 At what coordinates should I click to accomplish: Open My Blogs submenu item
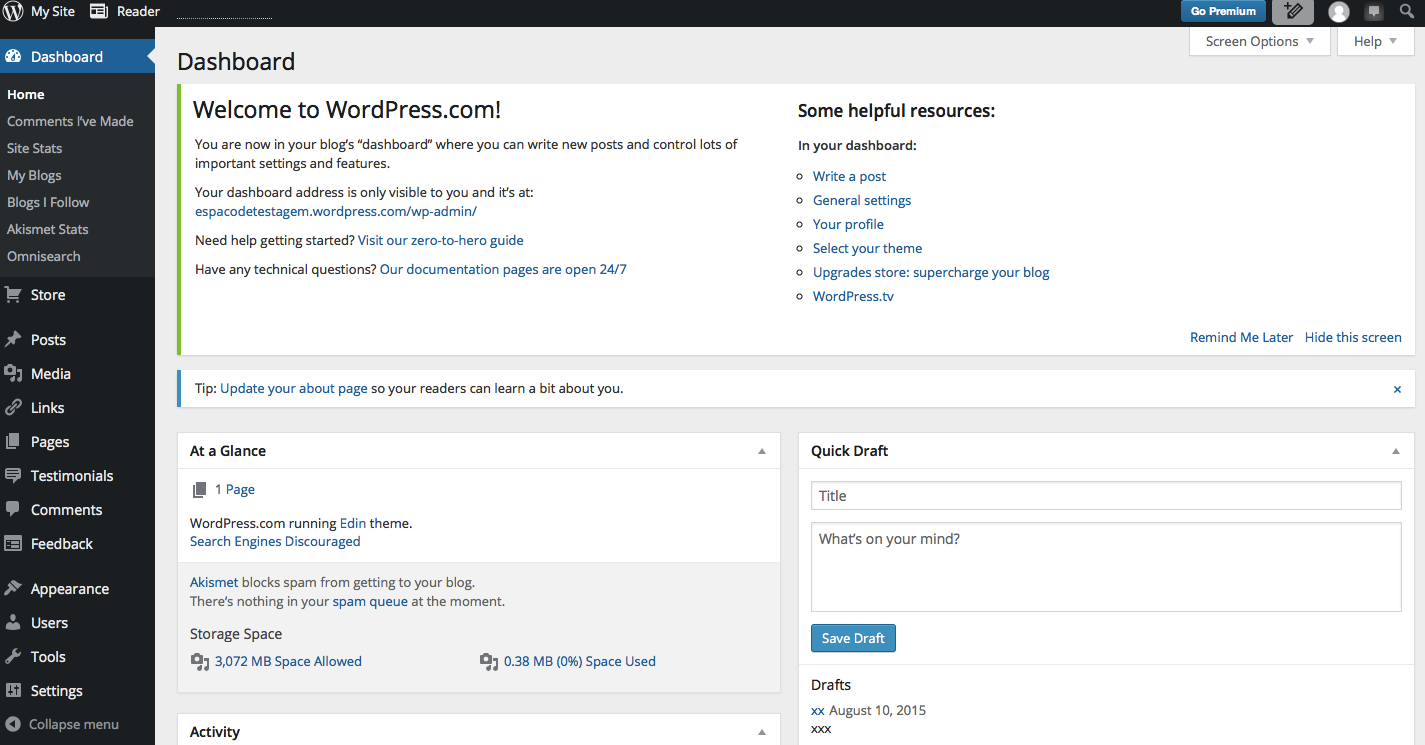[34, 175]
